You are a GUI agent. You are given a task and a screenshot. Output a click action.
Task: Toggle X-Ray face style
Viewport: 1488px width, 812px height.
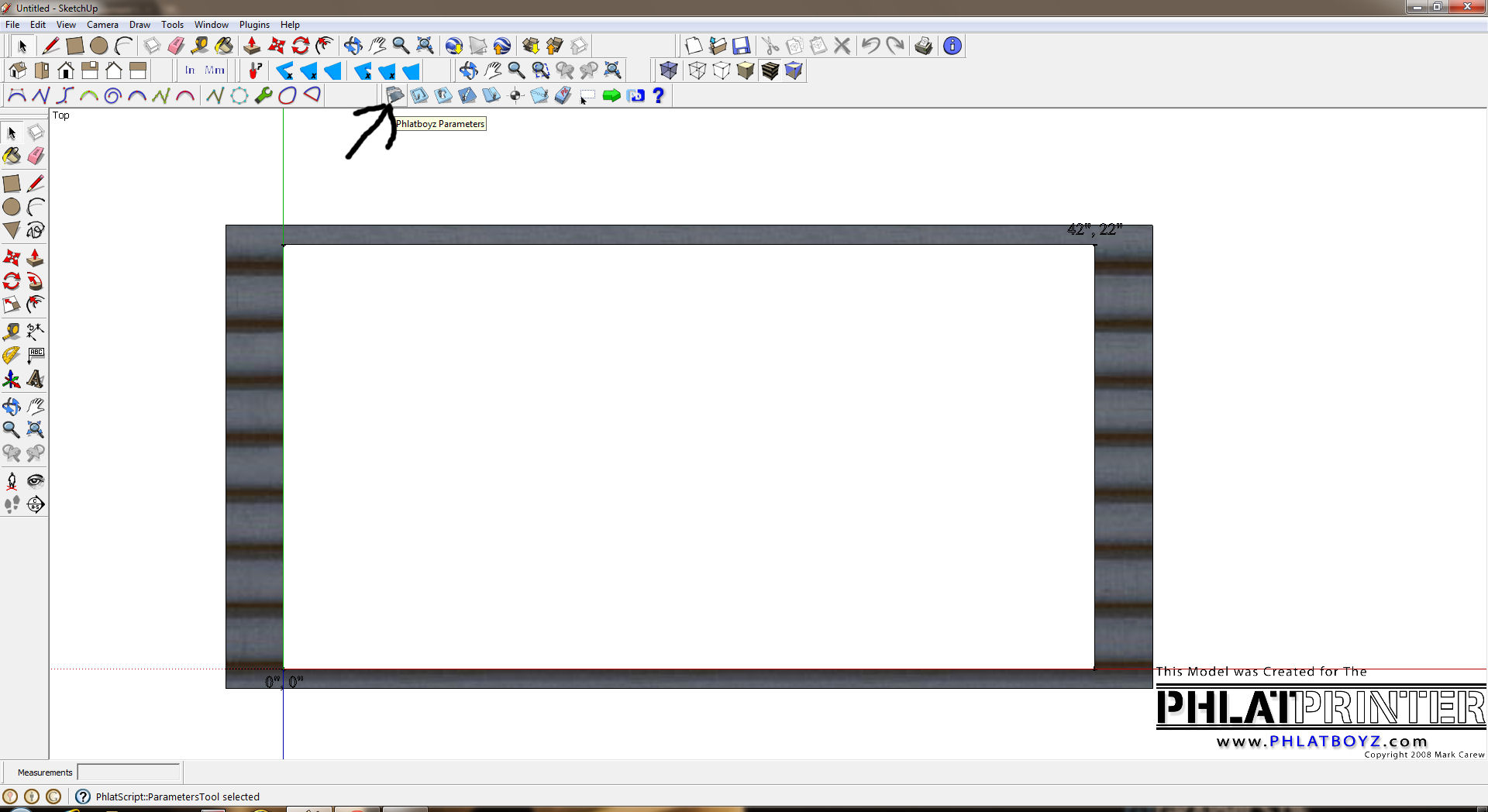tap(669, 71)
